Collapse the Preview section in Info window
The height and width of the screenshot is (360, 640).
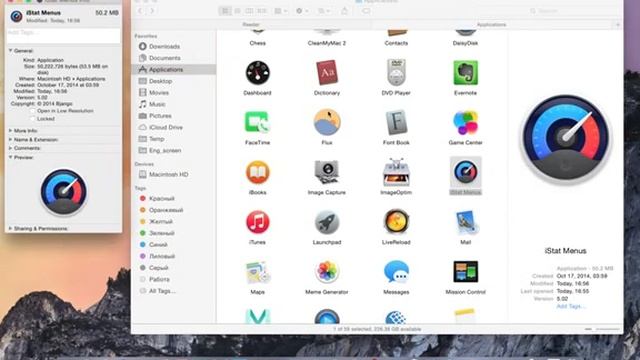pyautogui.click(x=11, y=157)
